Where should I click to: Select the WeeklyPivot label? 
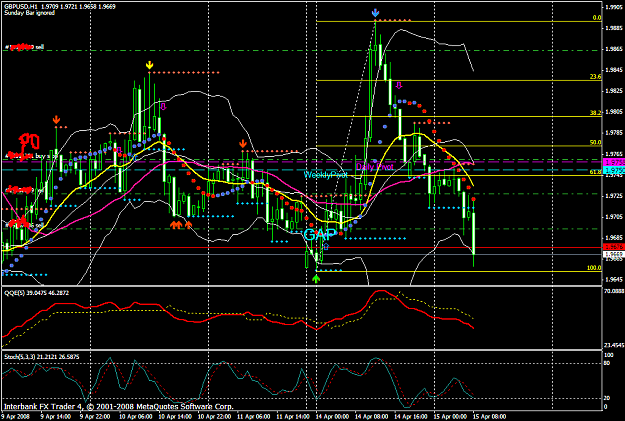(326, 175)
